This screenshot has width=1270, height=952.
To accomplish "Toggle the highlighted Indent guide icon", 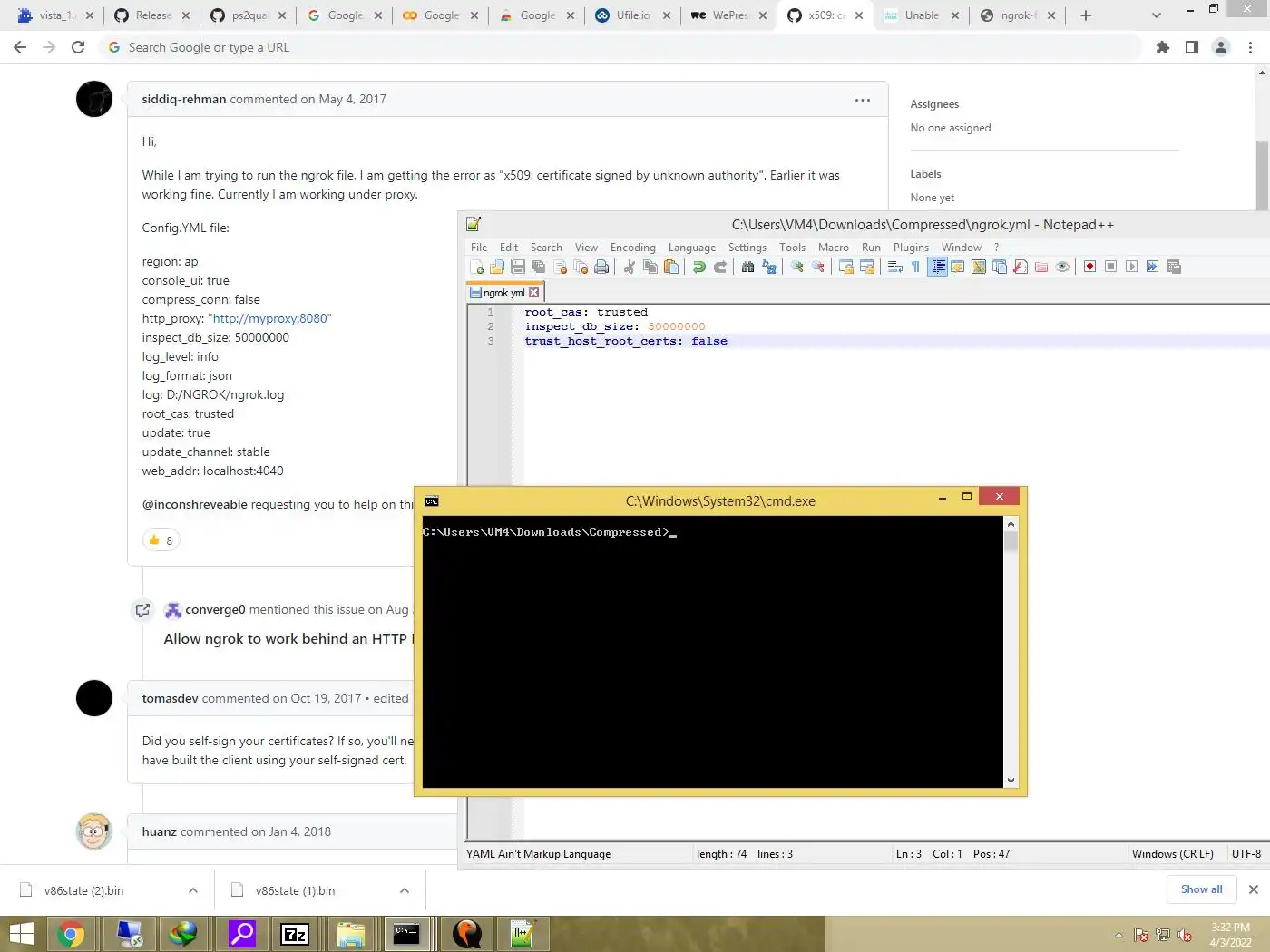I will click(x=937, y=267).
